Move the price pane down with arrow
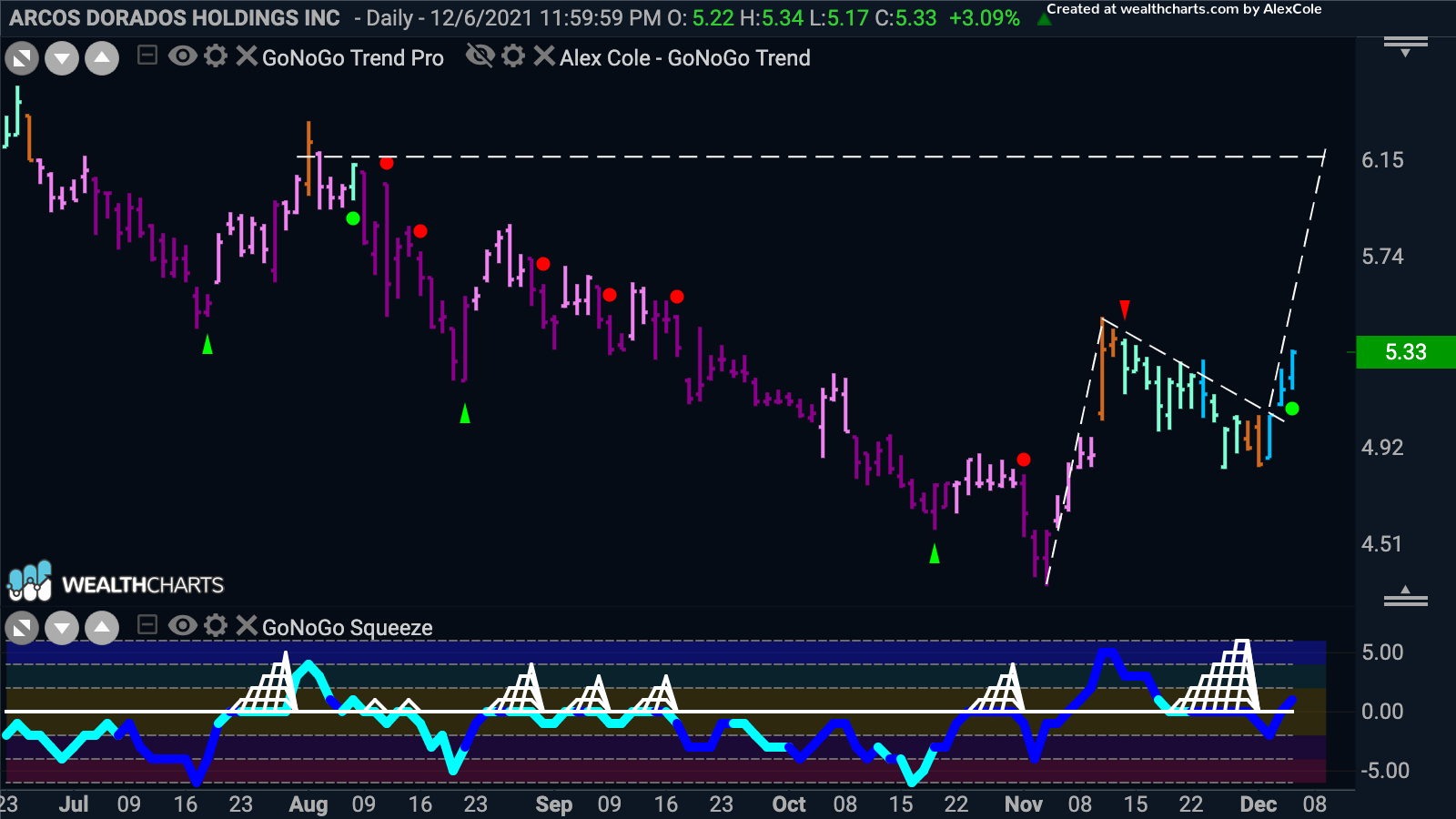This screenshot has height=819, width=1456. click(x=62, y=59)
